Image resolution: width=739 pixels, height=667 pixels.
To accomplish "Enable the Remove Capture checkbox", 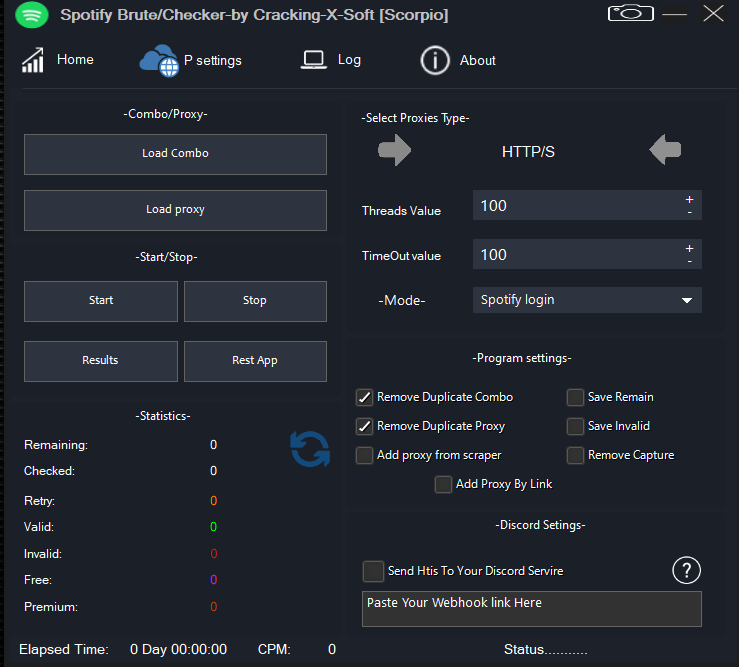I will (575, 455).
